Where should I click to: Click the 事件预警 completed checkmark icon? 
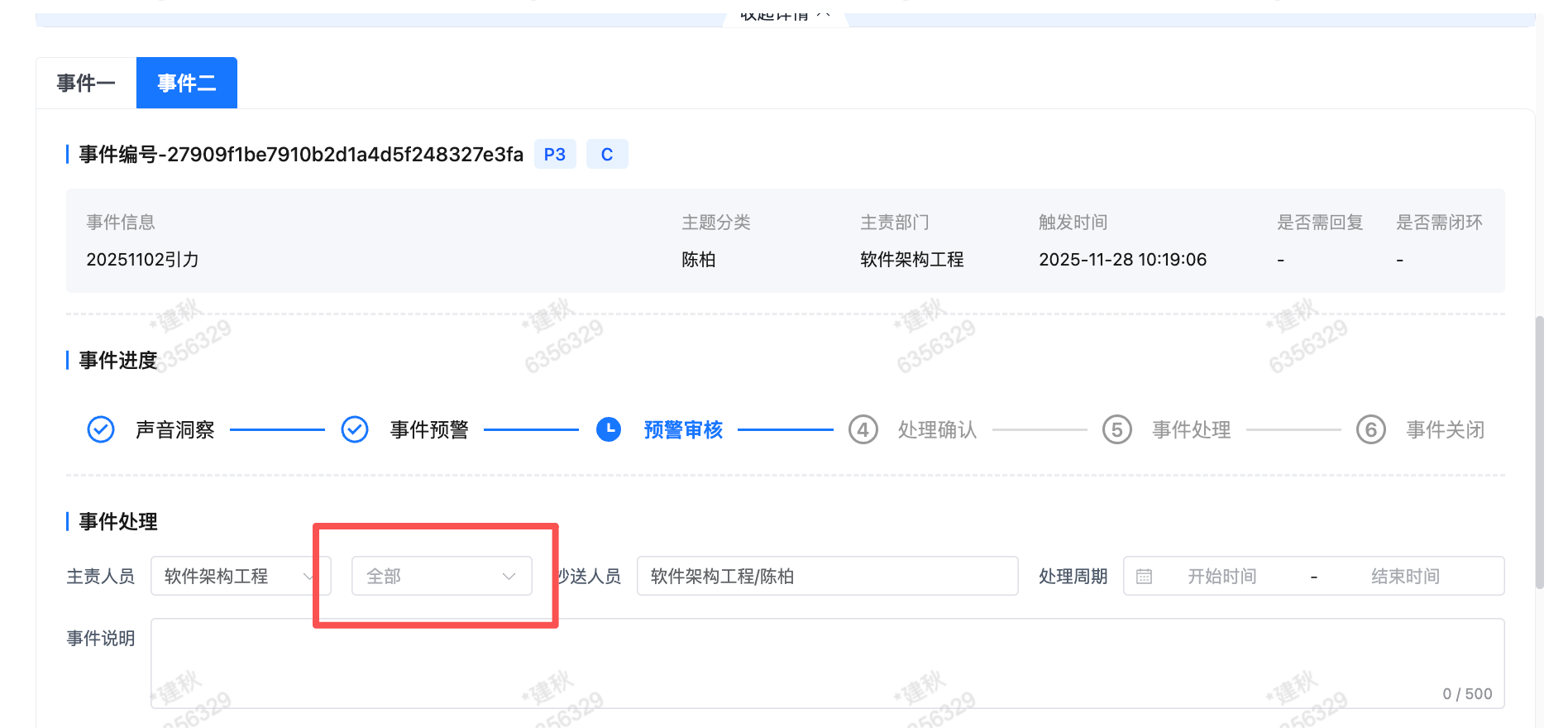tap(355, 429)
